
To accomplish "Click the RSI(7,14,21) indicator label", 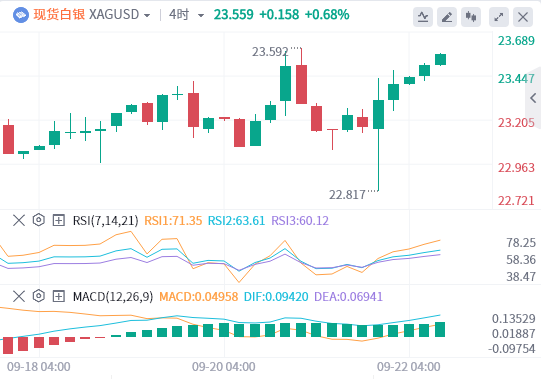I will tap(106, 221).
